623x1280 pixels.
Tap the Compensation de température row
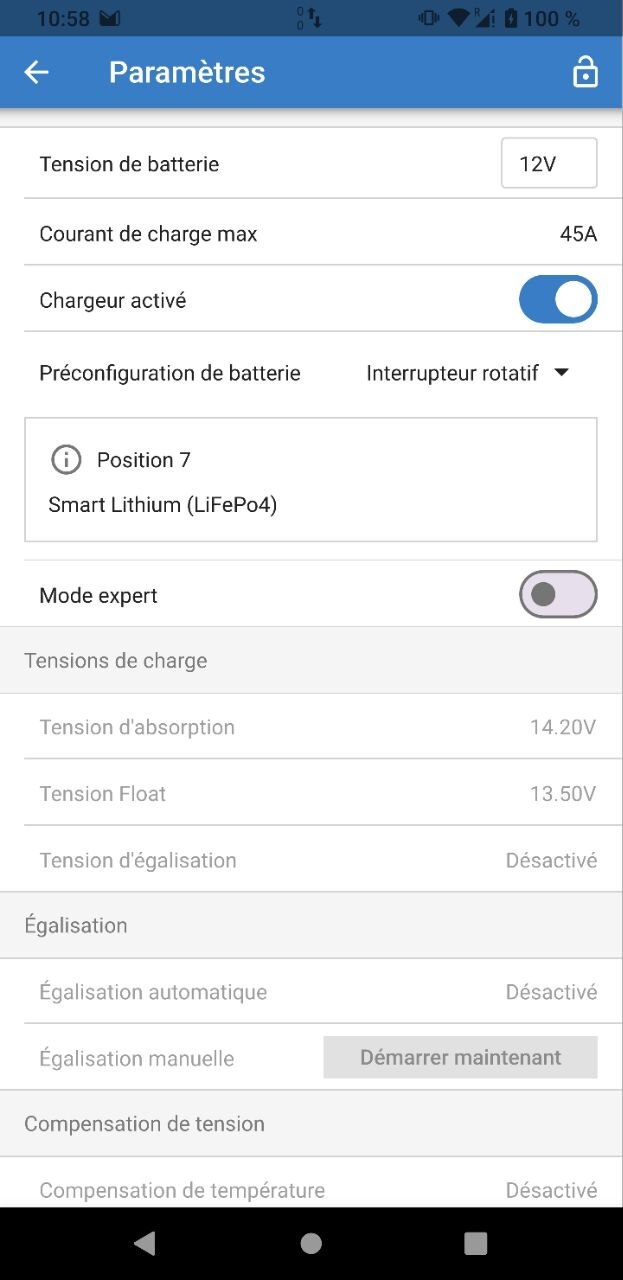point(311,1190)
